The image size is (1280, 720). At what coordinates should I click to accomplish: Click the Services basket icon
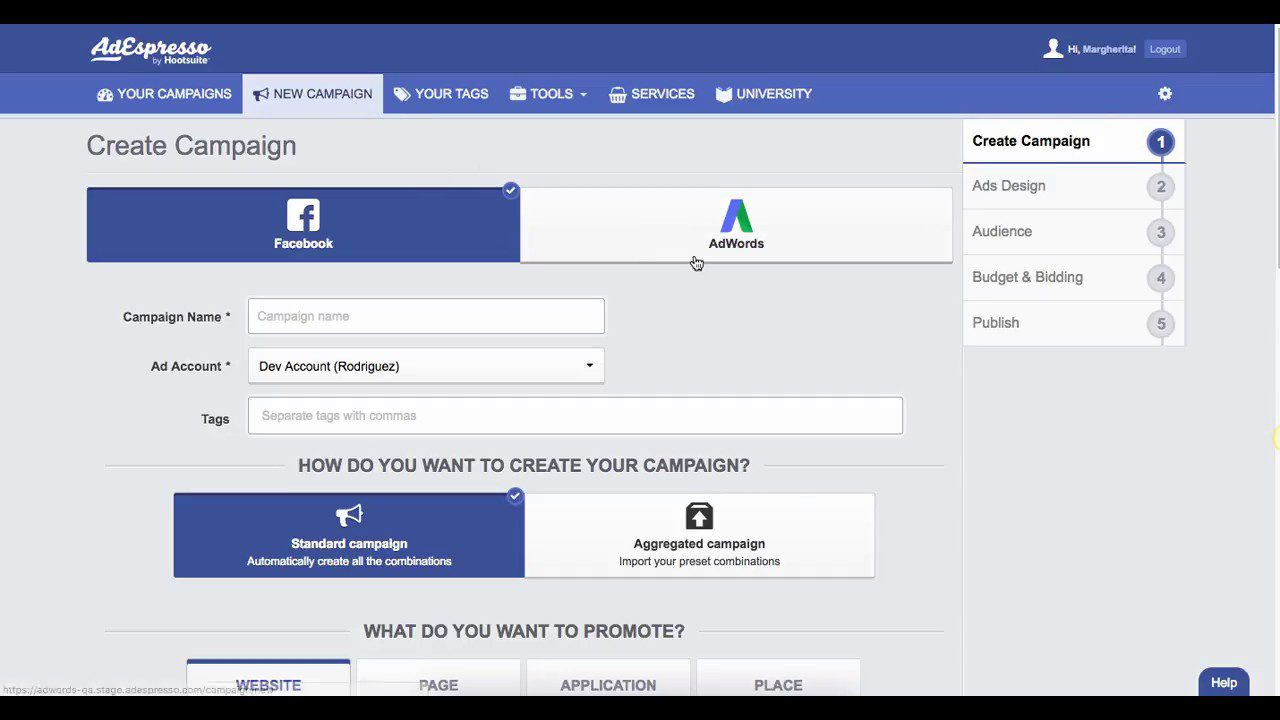(x=618, y=95)
